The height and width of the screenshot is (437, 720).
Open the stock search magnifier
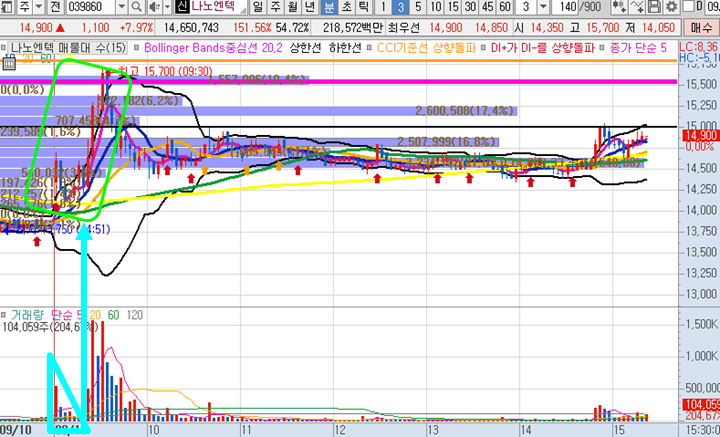point(136,7)
